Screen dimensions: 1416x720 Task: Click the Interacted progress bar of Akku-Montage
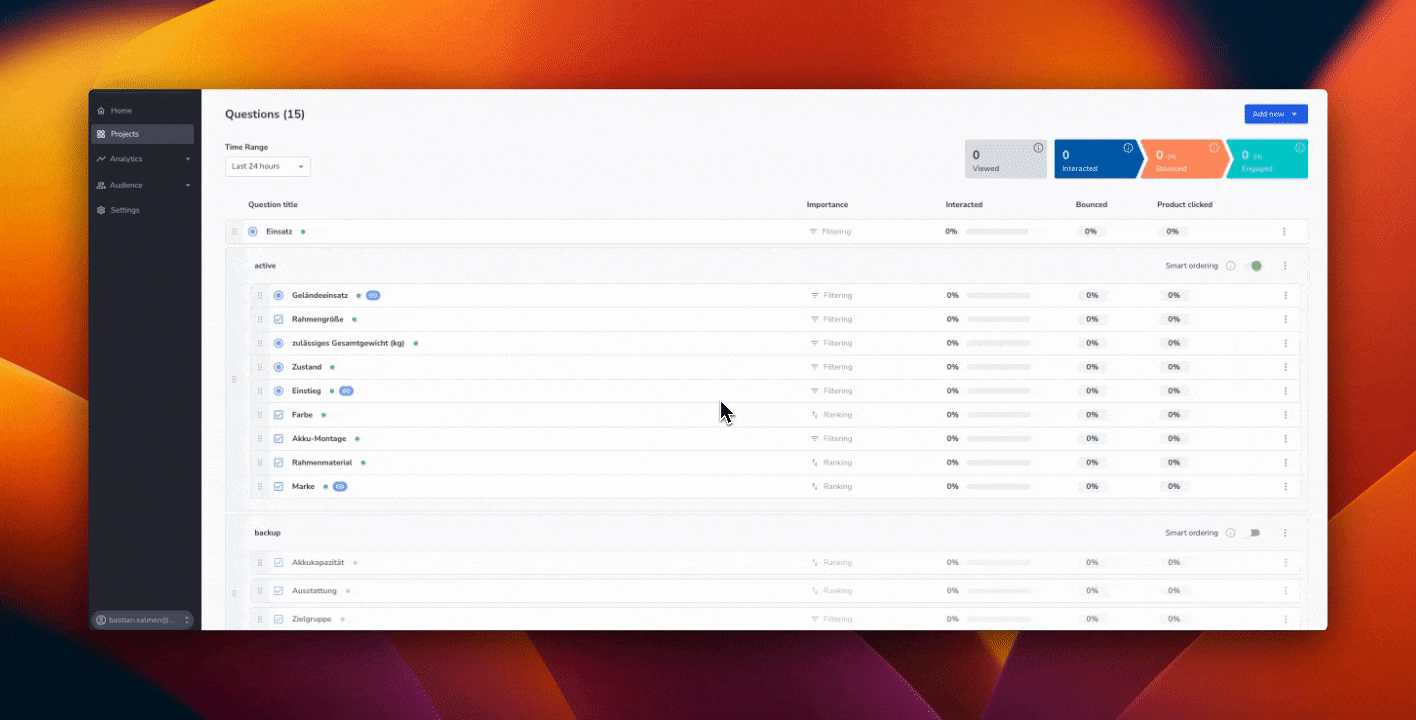tap(998, 439)
